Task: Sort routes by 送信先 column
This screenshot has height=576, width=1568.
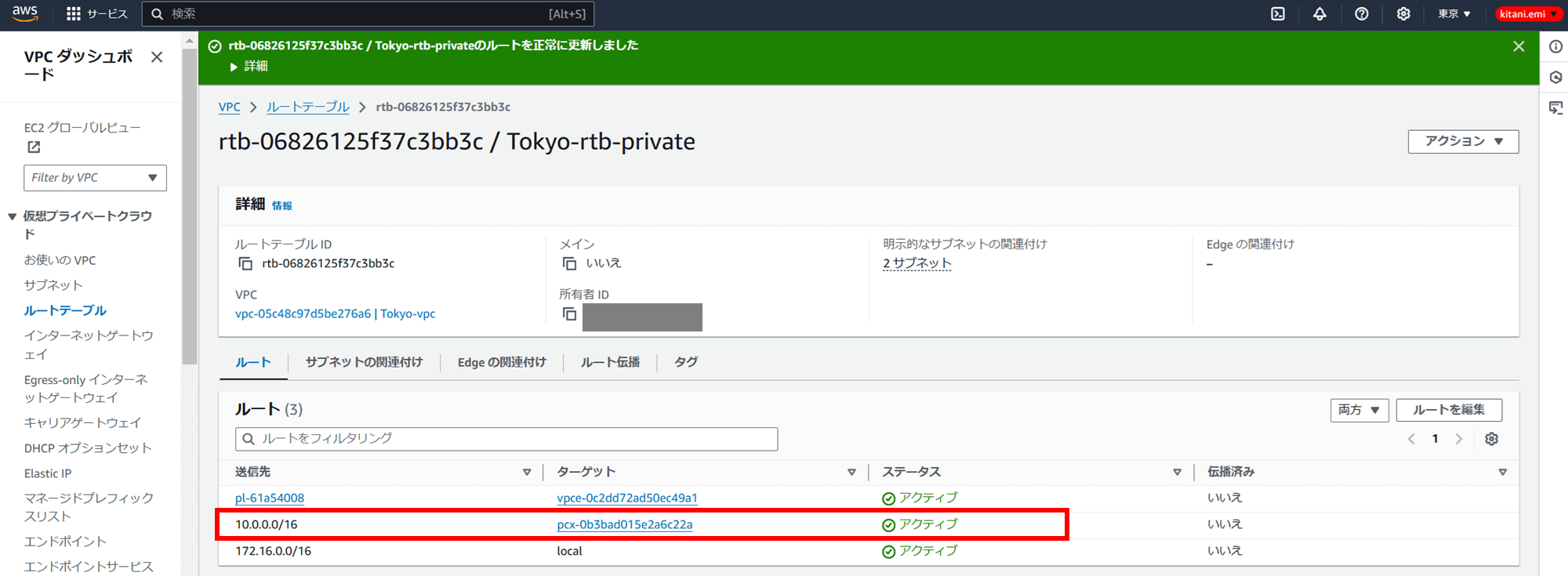Action: click(527, 473)
